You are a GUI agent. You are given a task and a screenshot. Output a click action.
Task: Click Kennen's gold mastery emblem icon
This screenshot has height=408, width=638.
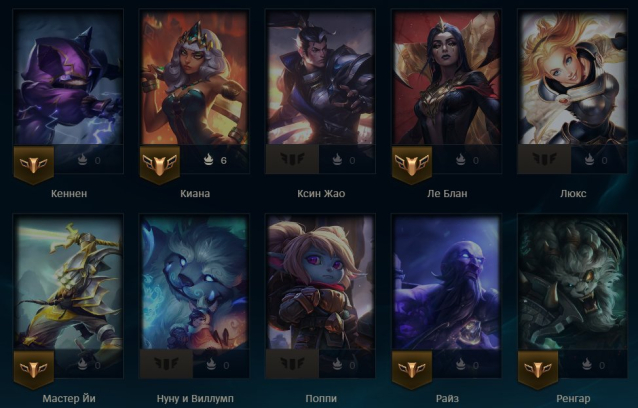34,164
